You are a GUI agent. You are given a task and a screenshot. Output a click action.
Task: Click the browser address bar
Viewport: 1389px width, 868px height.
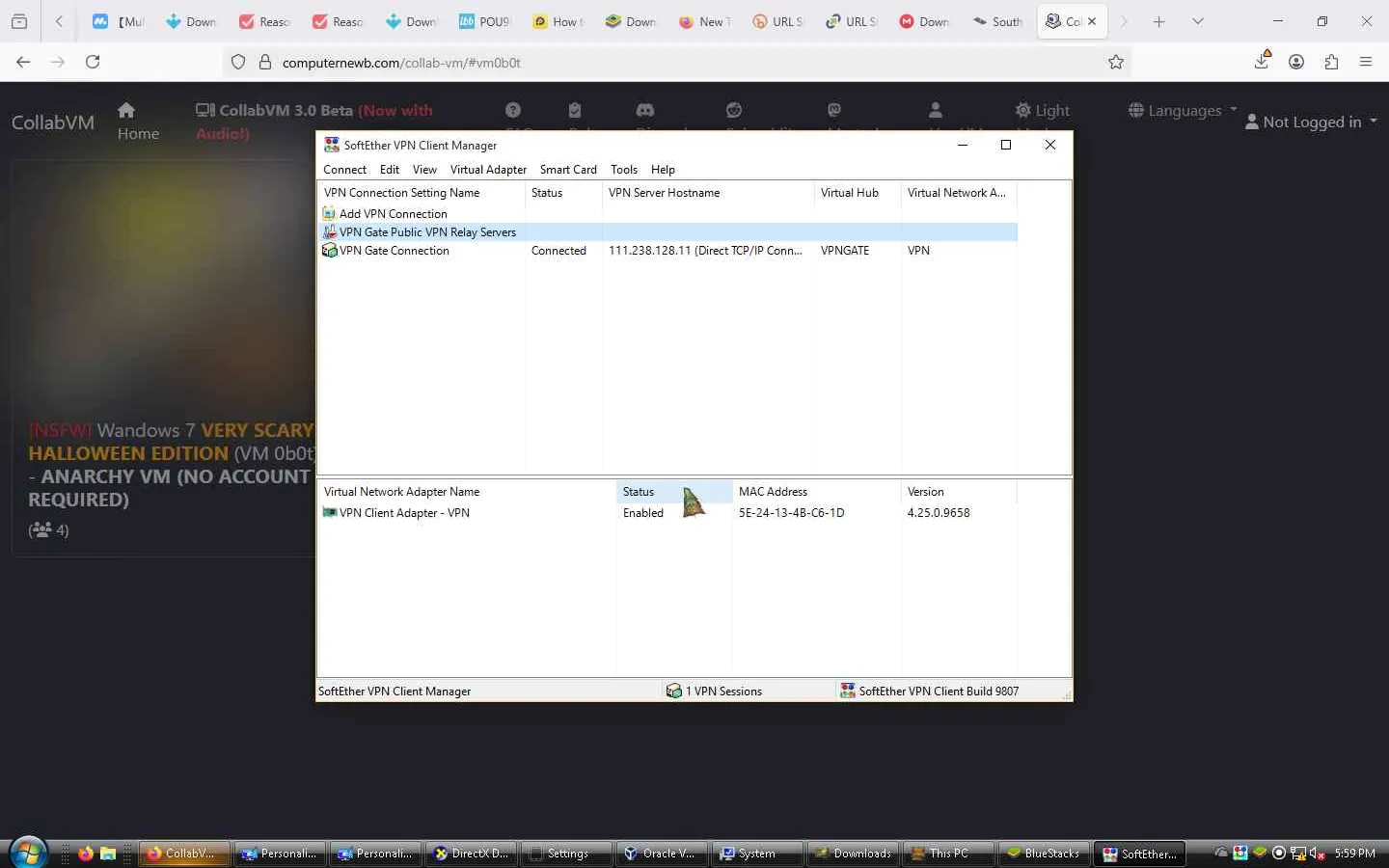click(675, 62)
